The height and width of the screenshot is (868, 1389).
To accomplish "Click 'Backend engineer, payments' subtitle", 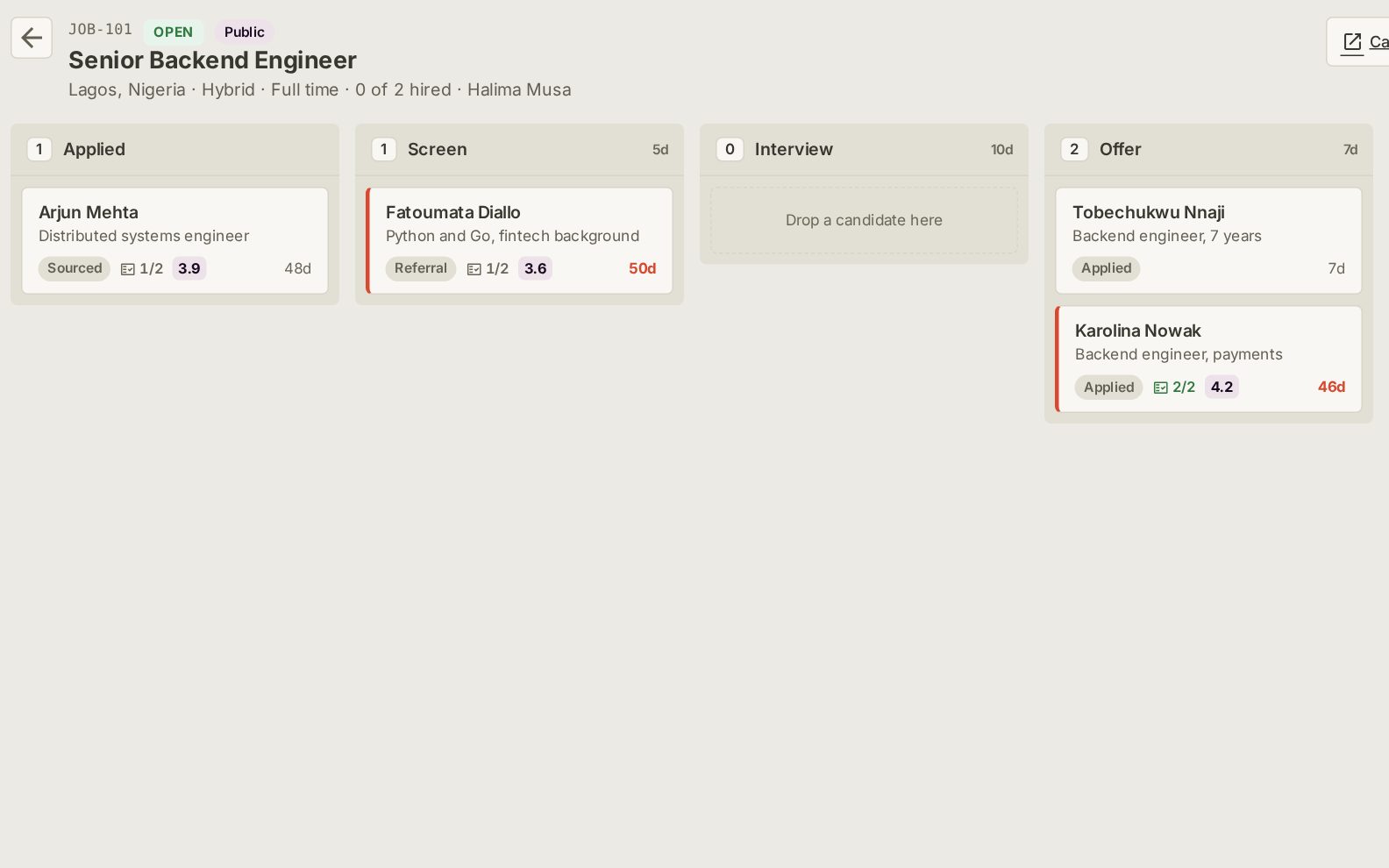I will (1179, 354).
